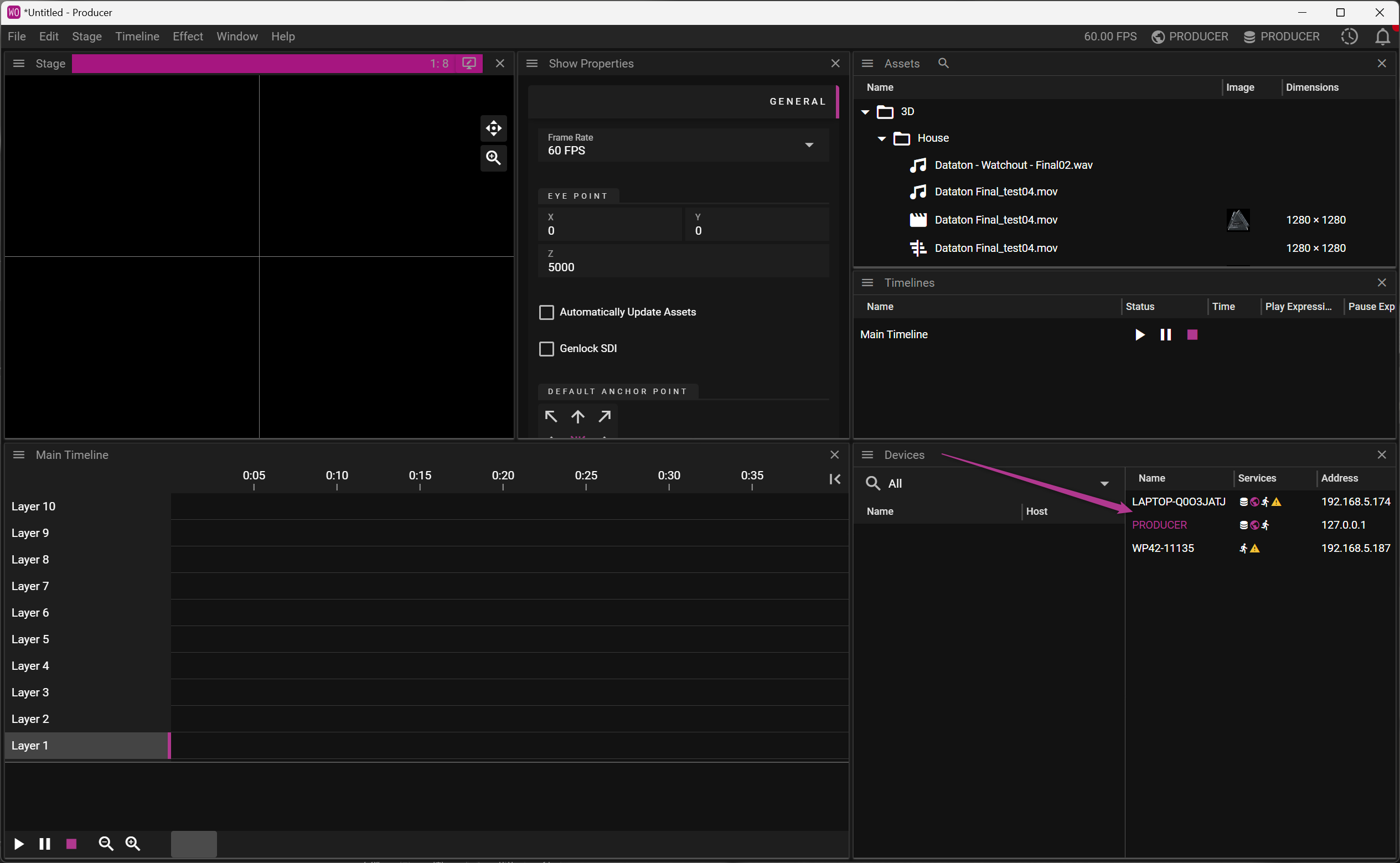1400x863 pixels.
Task: Click the Stage zoom magnifier tool
Action: [x=494, y=158]
